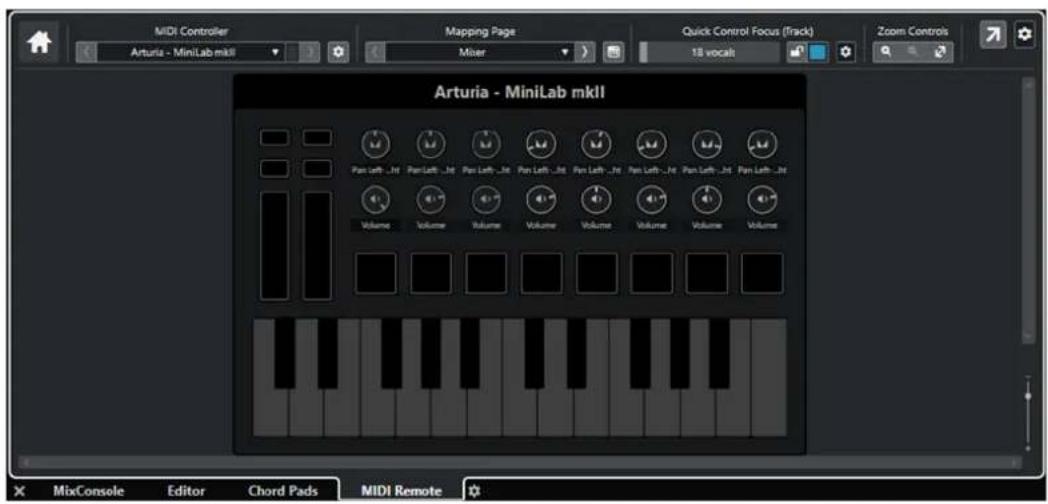Click the third Pan Left-Right knob
The width and height of the screenshot is (1048, 504).
(485, 144)
